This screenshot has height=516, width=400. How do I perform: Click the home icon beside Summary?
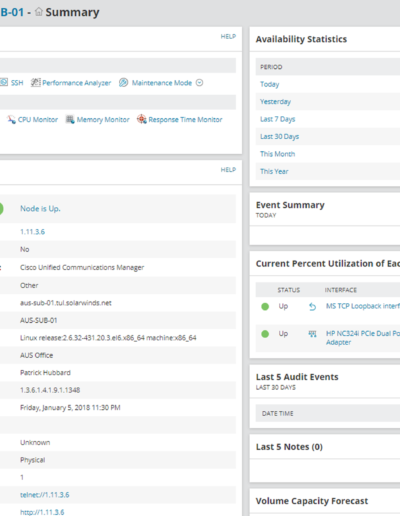coord(39,12)
